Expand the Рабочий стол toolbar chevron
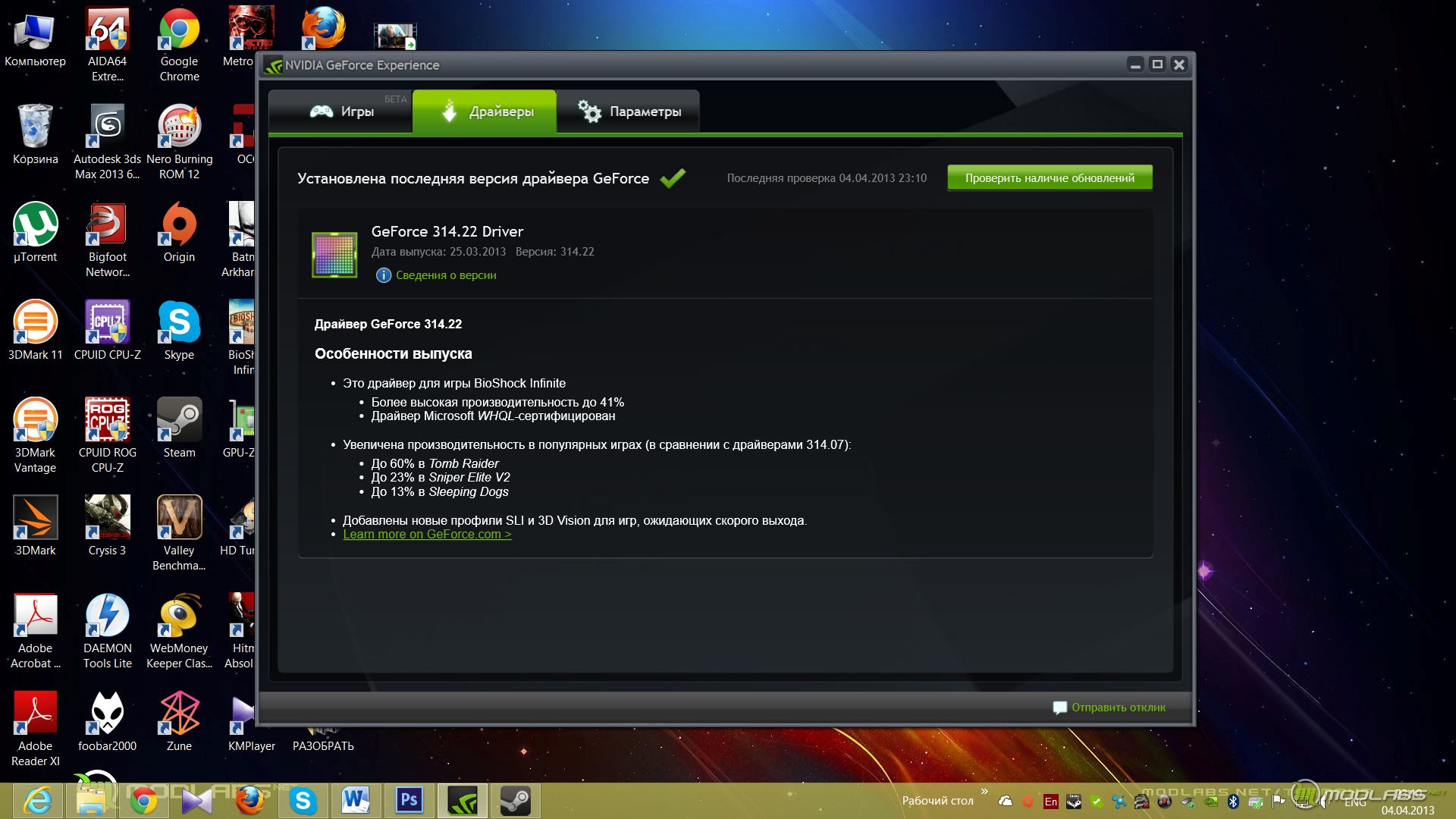The image size is (1456, 819). (x=984, y=792)
